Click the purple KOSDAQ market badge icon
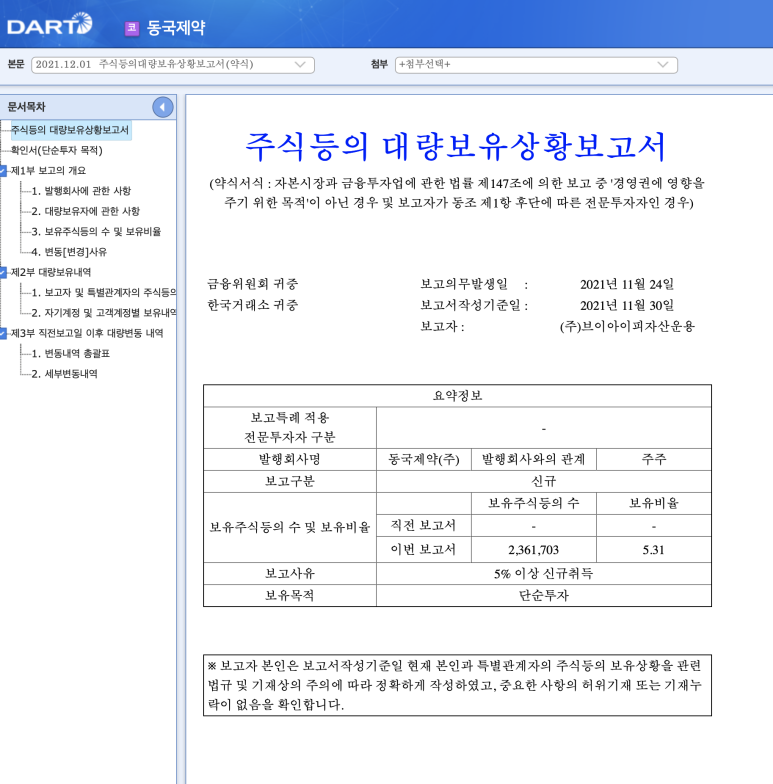773x784 pixels. [x=132, y=28]
